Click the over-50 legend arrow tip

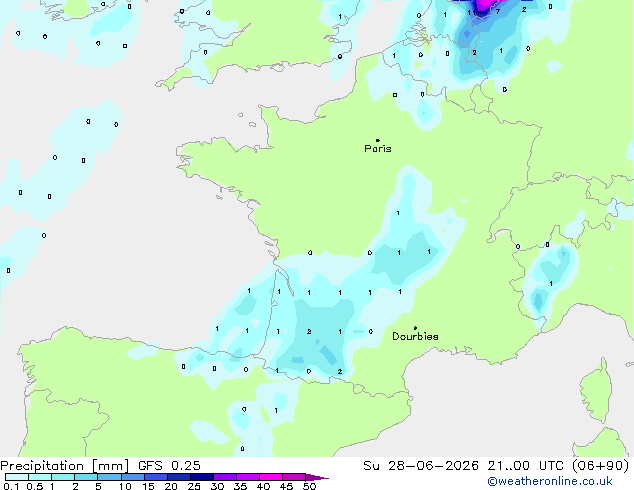coord(317,477)
